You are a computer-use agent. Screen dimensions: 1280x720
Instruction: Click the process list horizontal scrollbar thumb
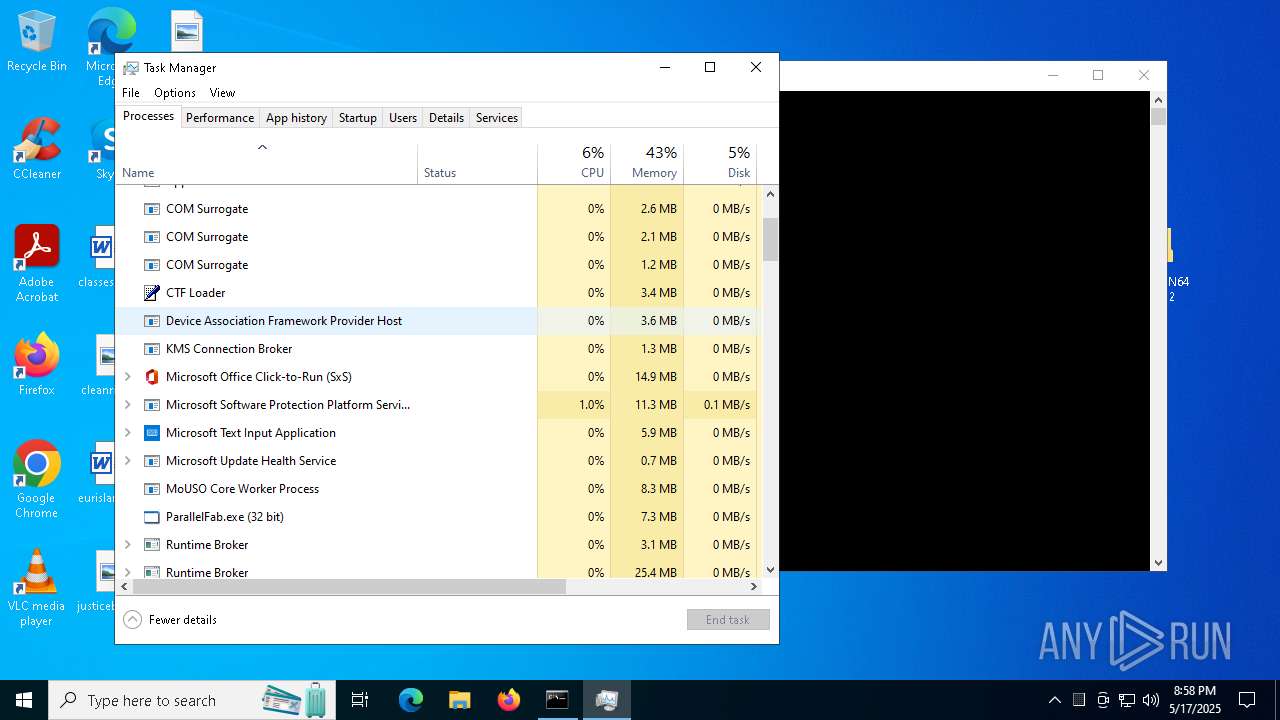coord(349,587)
